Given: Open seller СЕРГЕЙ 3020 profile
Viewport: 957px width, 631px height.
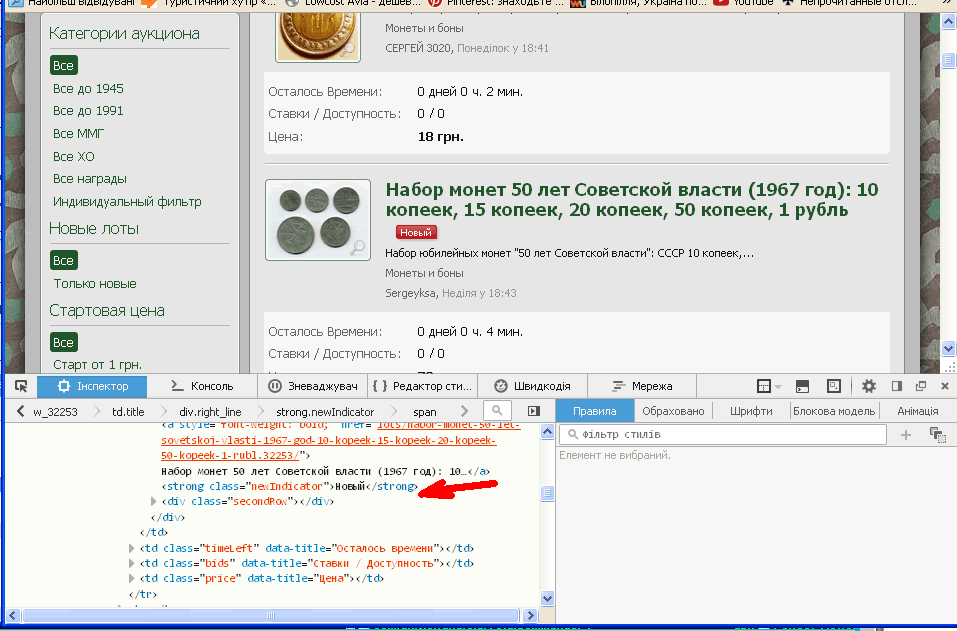Looking at the screenshot, I should [x=418, y=48].
